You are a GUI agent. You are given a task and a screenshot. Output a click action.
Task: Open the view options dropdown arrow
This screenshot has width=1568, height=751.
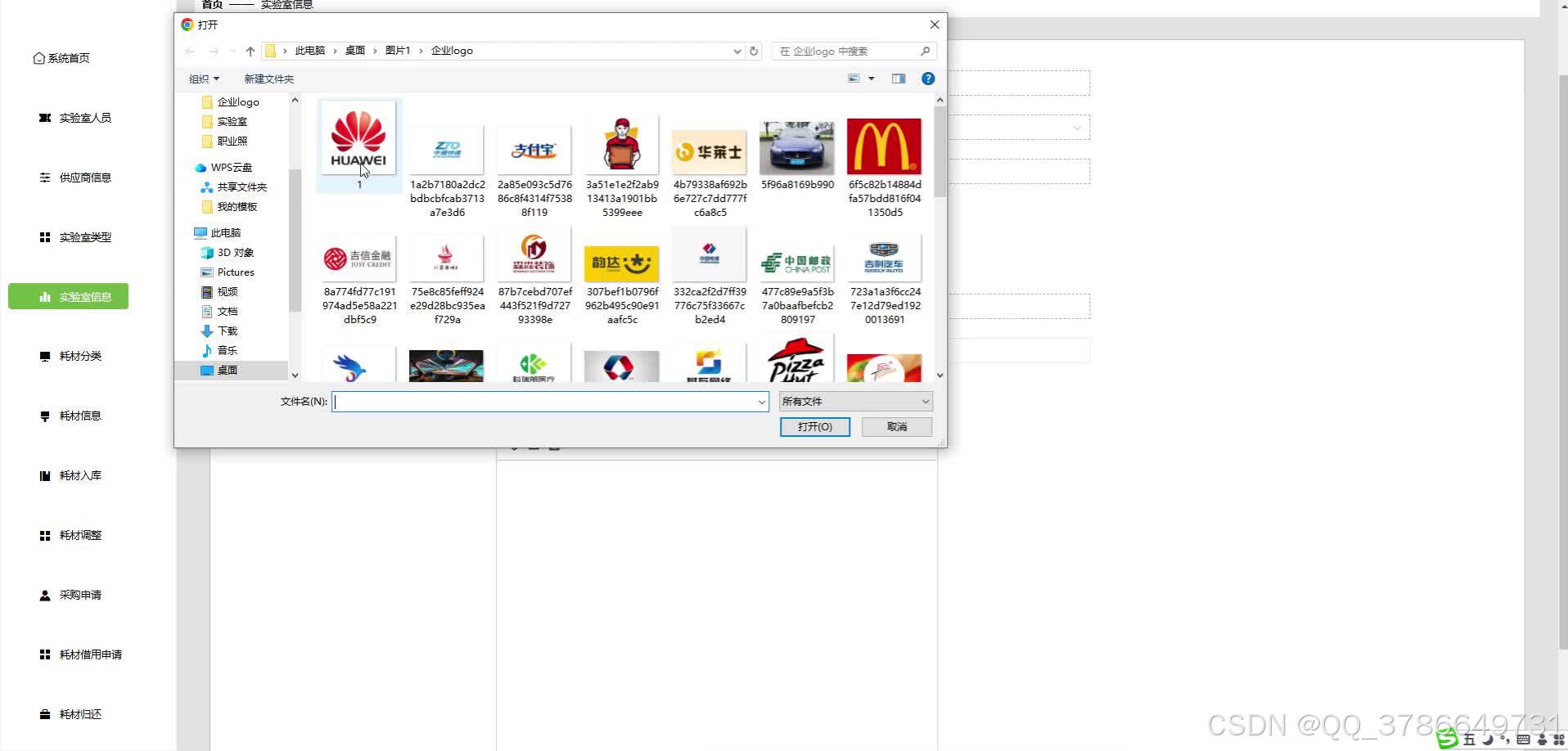click(x=872, y=79)
